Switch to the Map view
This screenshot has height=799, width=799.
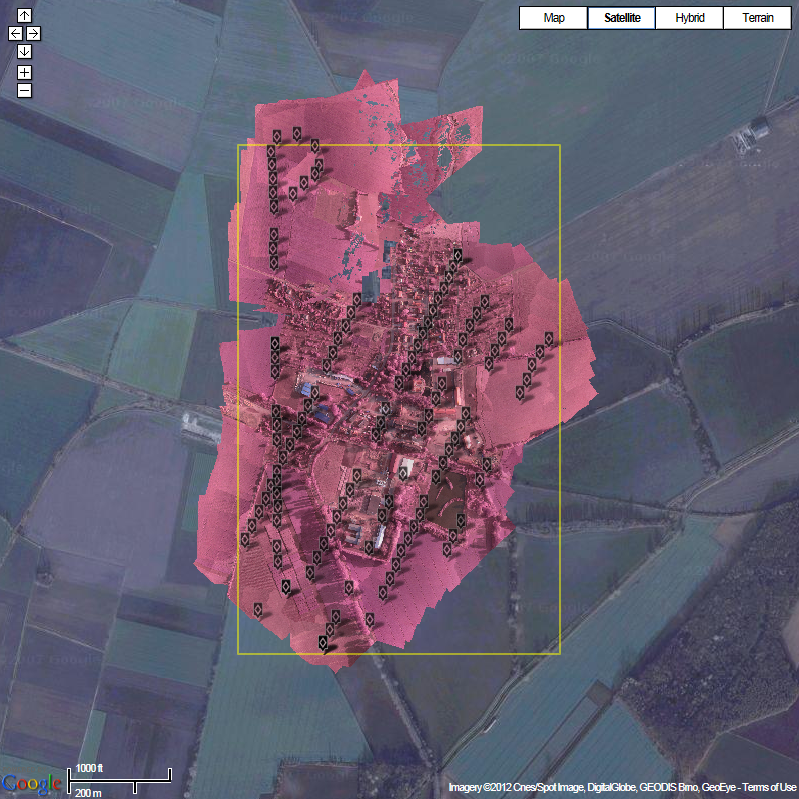pos(553,18)
